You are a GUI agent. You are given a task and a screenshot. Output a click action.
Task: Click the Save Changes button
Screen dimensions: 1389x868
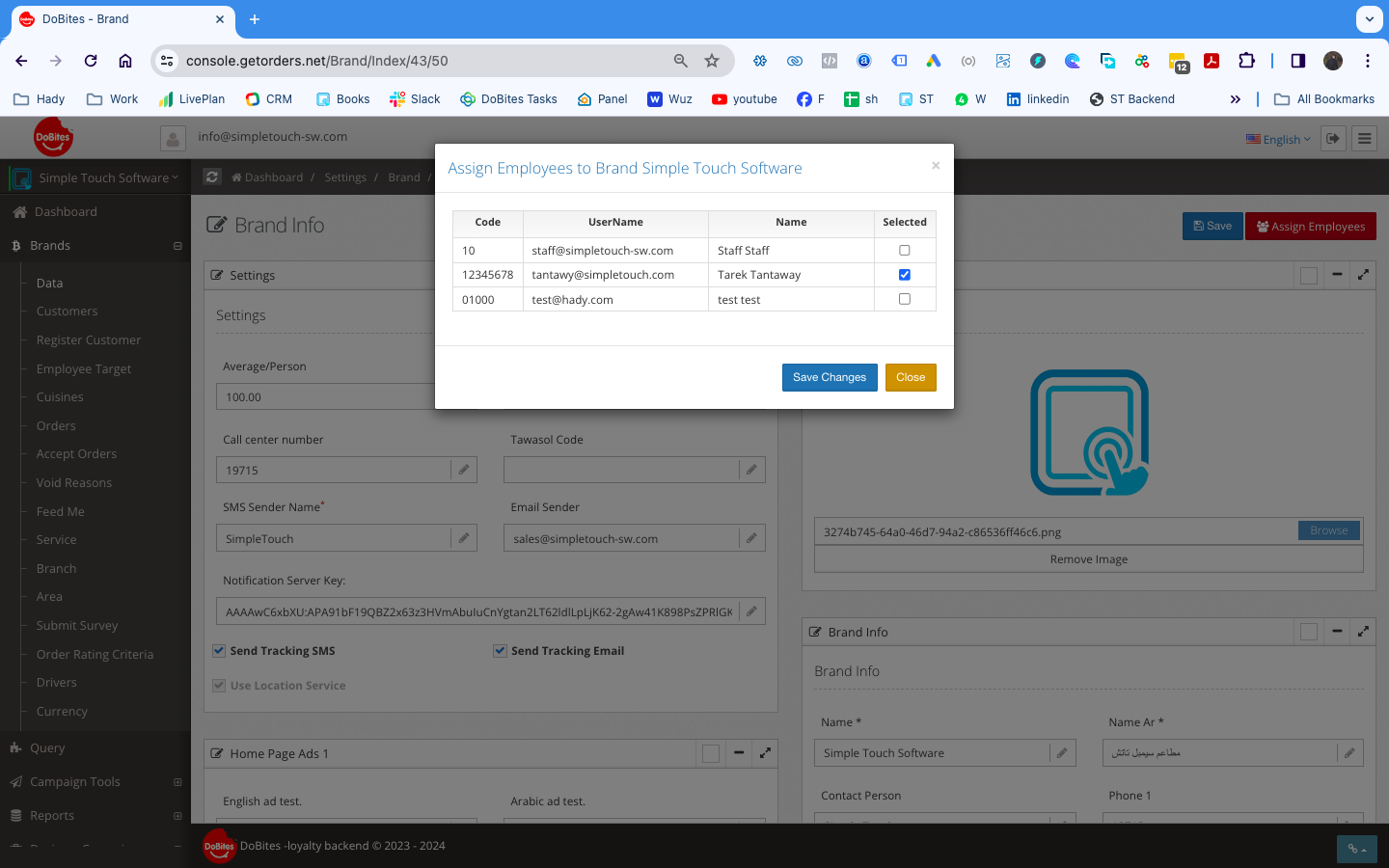830,377
